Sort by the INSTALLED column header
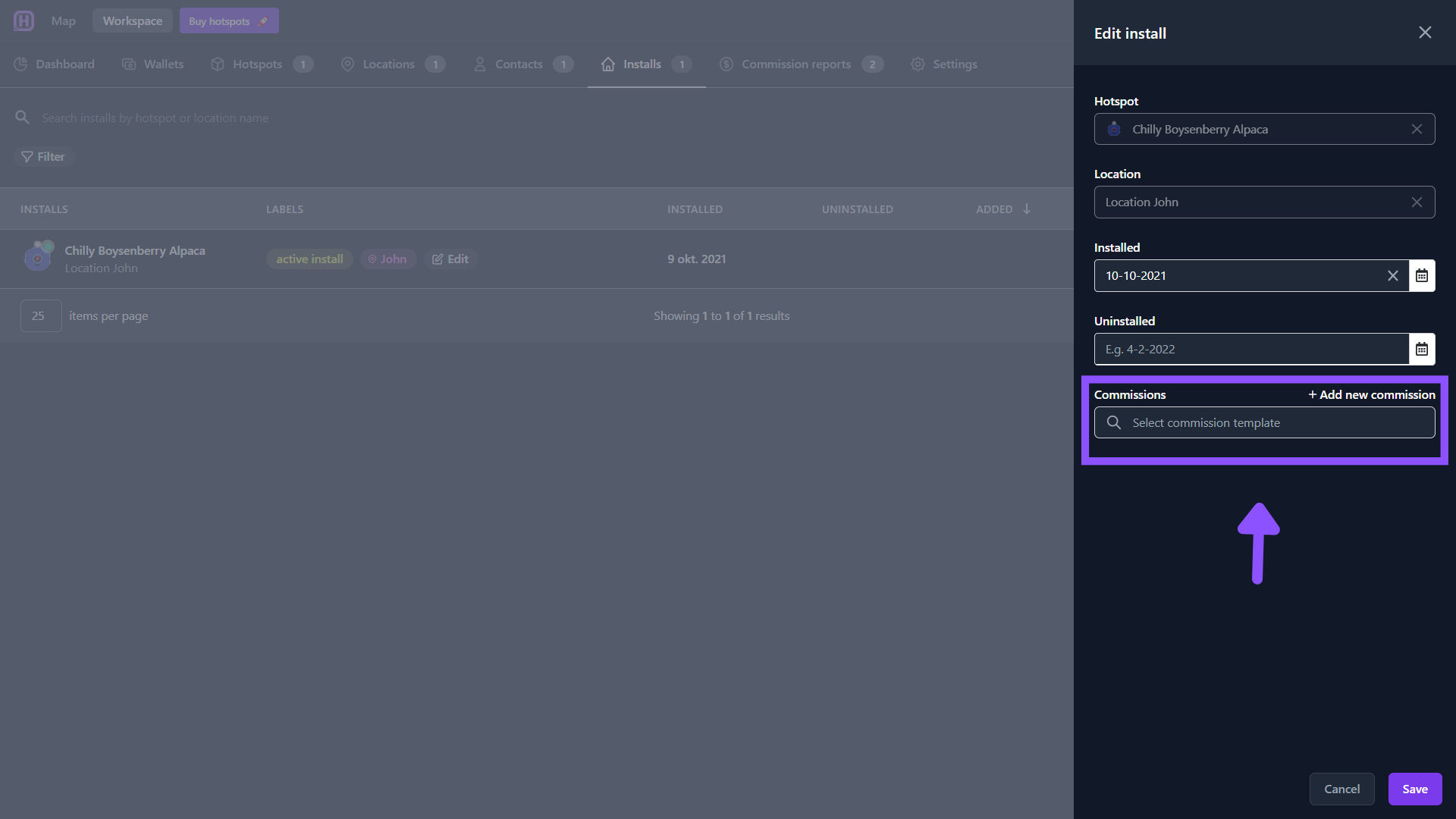 [695, 209]
